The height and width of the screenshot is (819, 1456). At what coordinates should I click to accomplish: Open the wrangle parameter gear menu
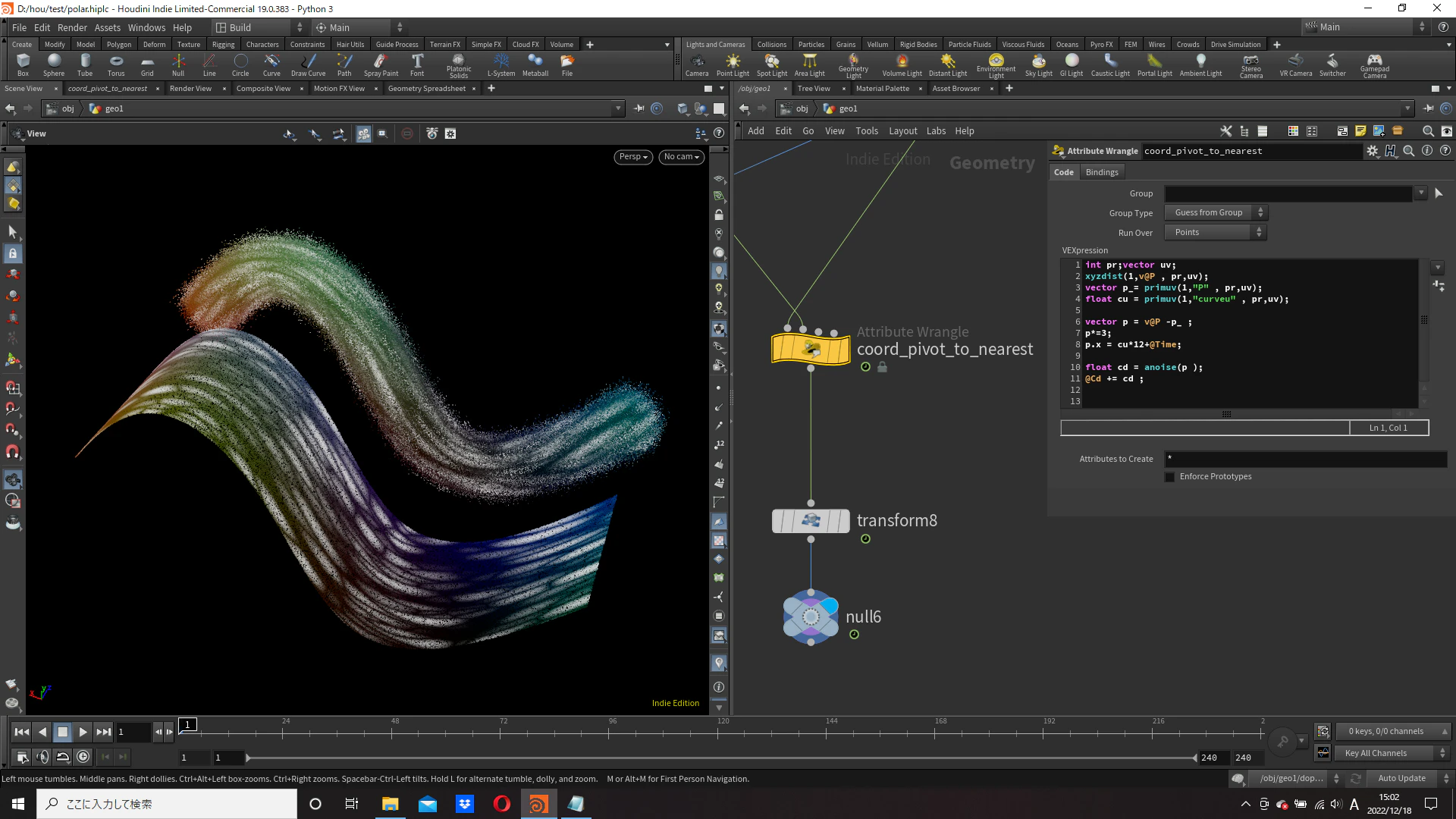(1372, 151)
